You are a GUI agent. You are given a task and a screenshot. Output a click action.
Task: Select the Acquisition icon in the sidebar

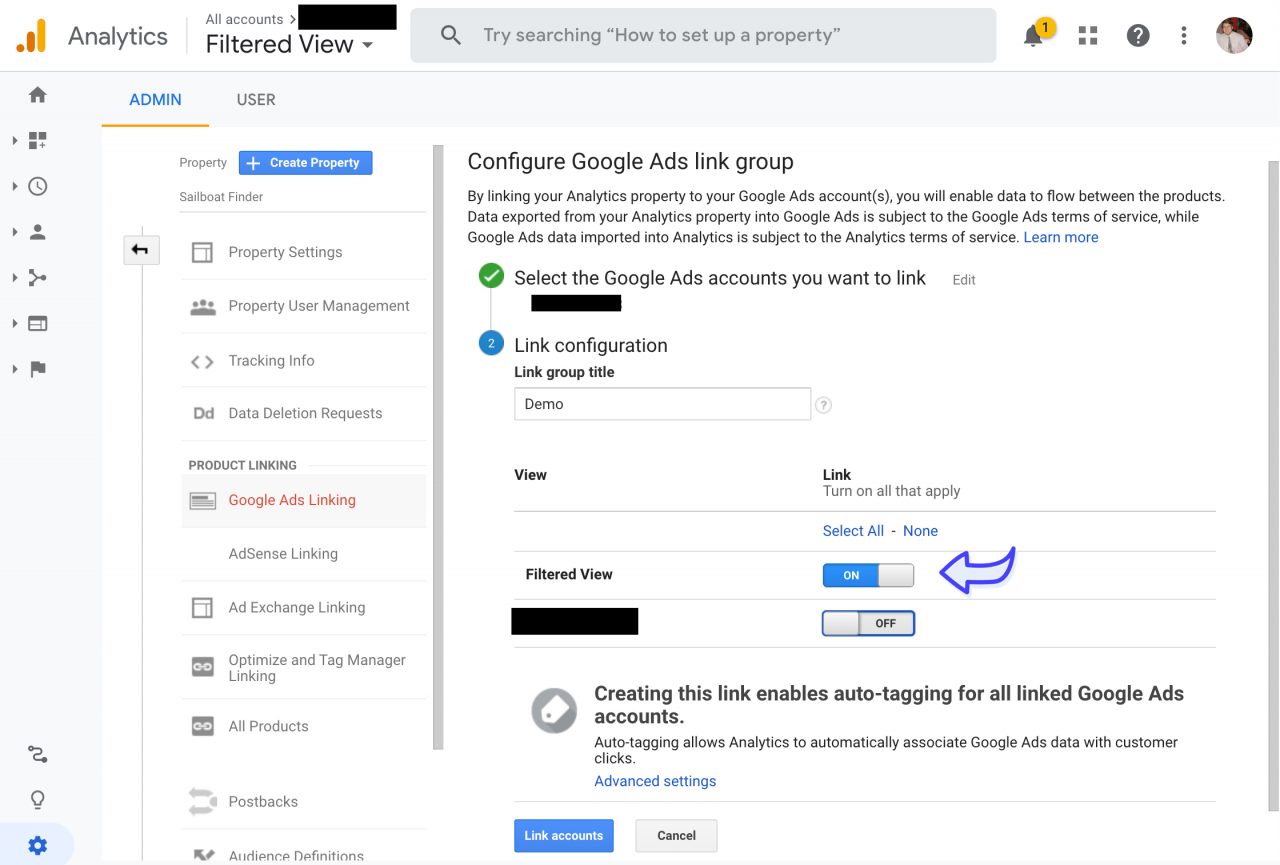pyautogui.click(x=37, y=277)
